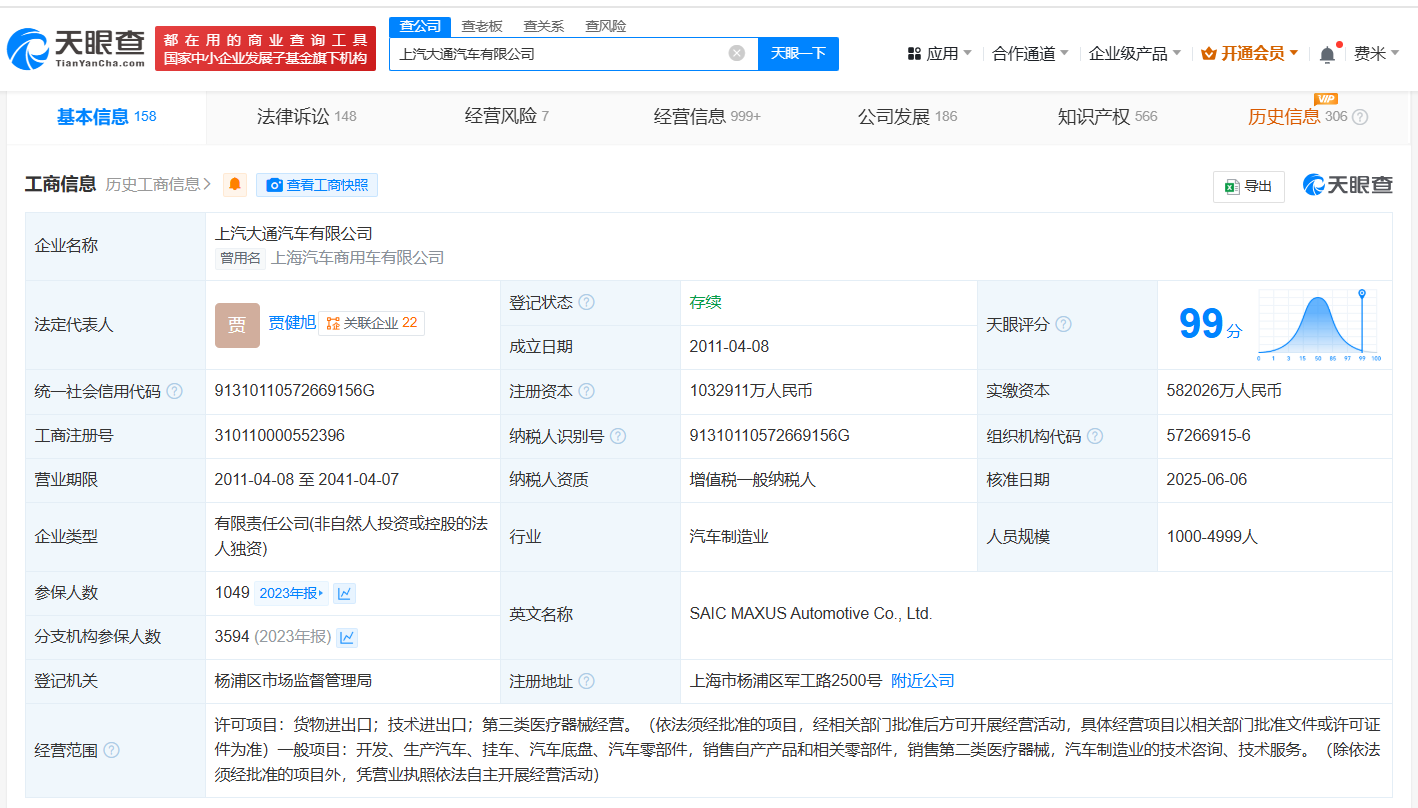
Task: Click the 天眼一下 search button
Action: 798,53
